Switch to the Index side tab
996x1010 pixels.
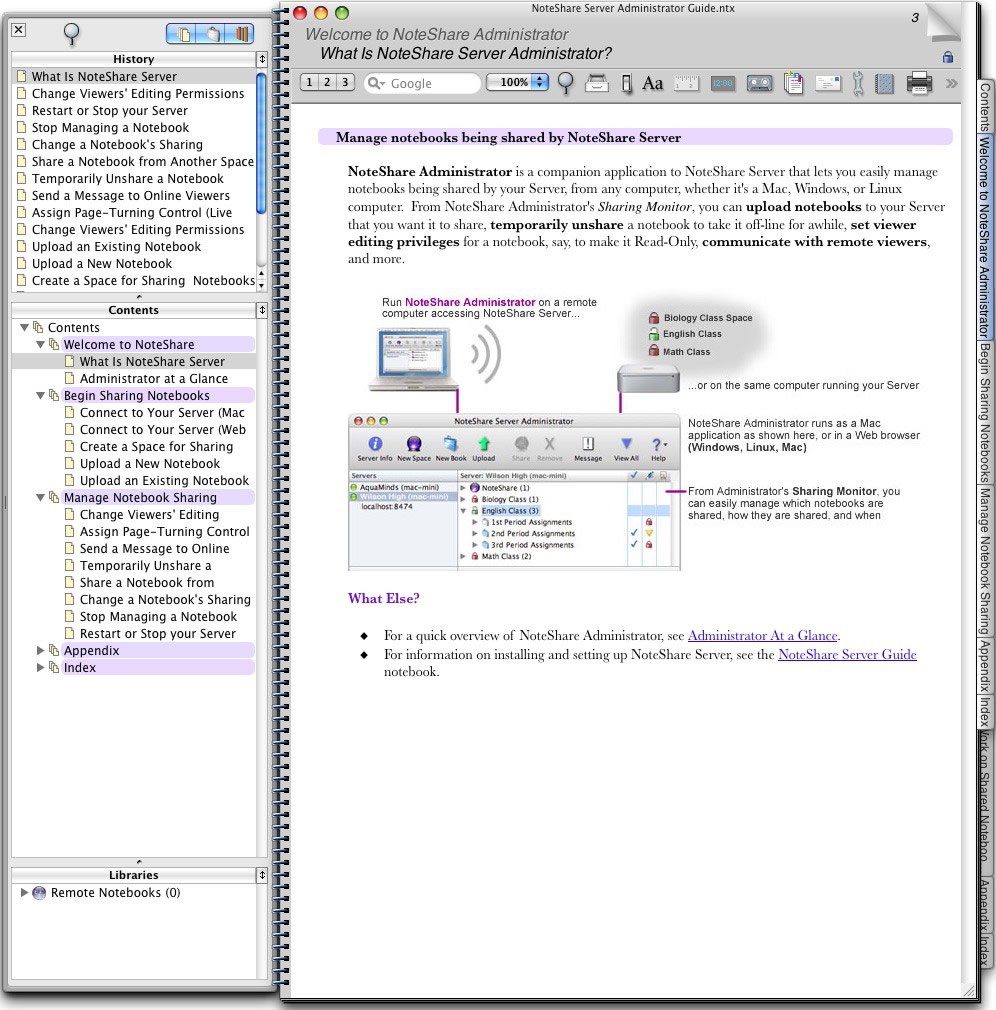(x=984, y=711)
